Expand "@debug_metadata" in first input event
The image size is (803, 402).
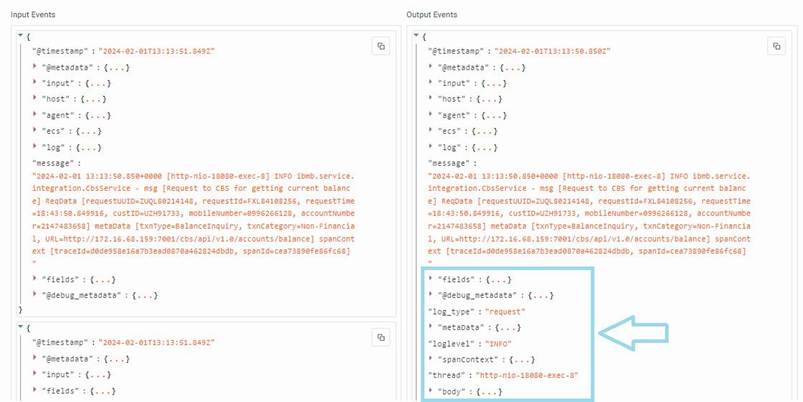(x=36, y=296)
